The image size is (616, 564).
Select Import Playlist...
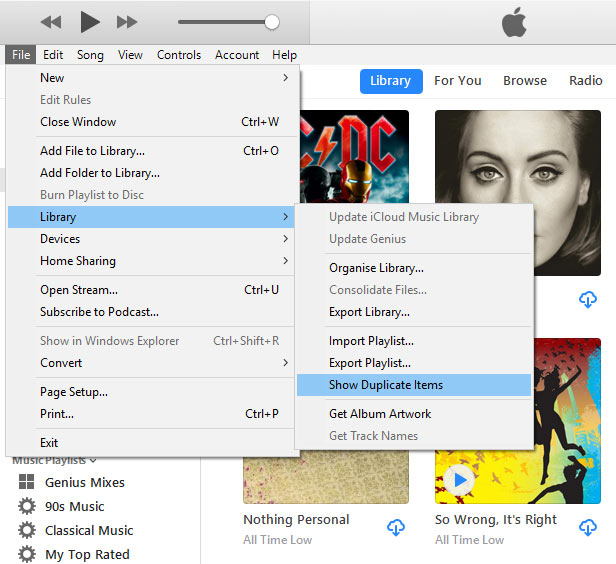(414, 341)
